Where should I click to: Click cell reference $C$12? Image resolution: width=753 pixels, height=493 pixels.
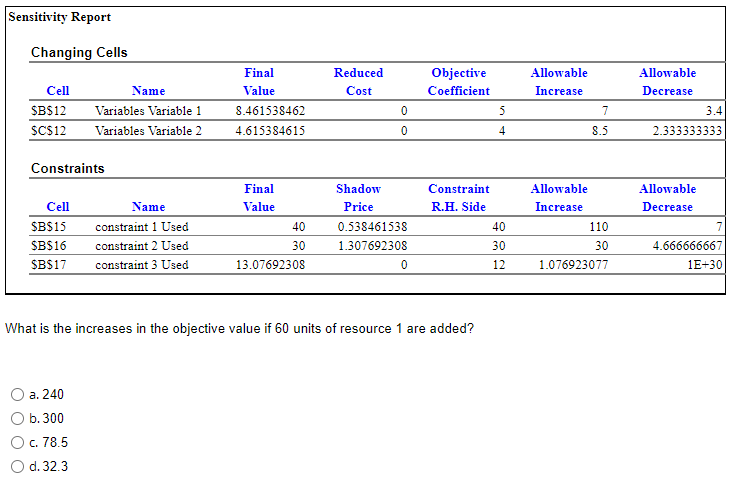coord(49,131)
